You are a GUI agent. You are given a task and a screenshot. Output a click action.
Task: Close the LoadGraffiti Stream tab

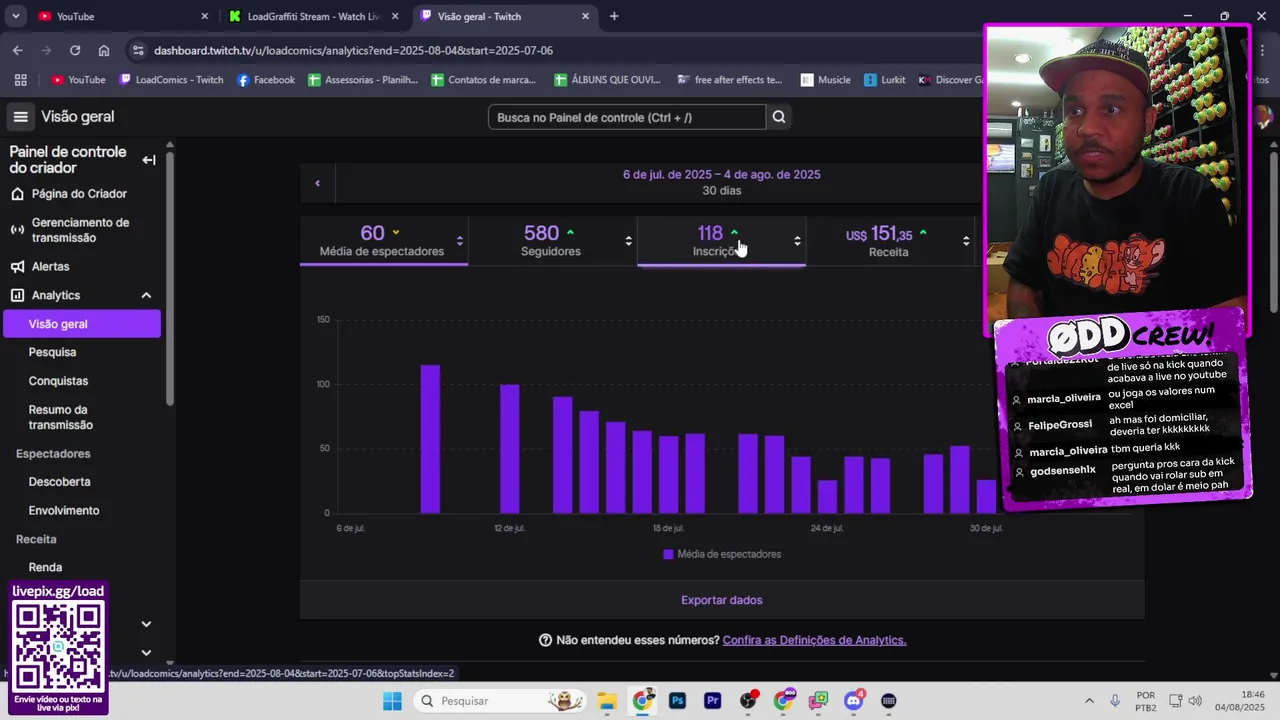tap(395, 16)
